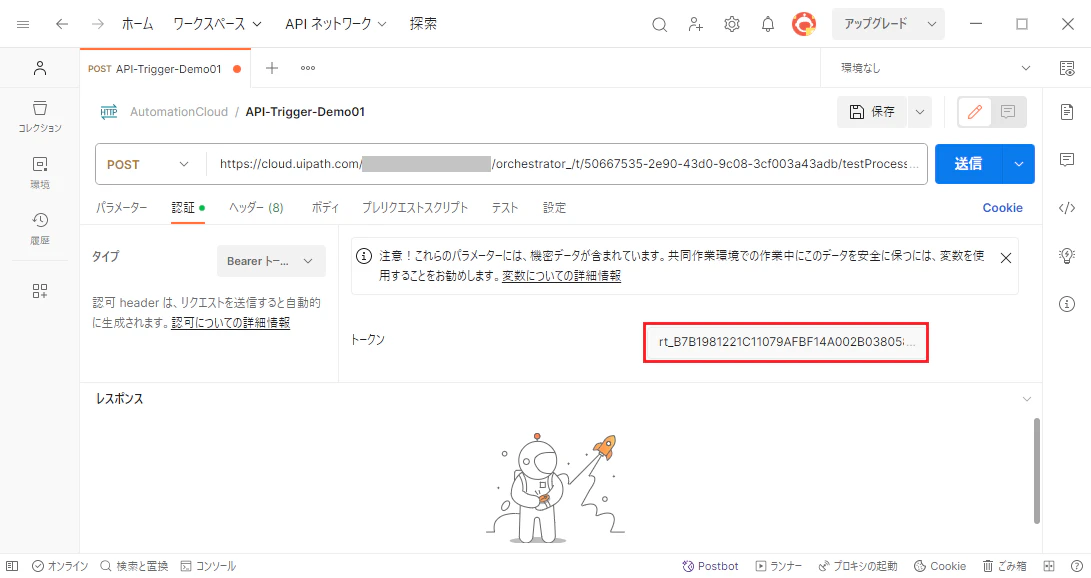Open the search magnifier icon
Image resolution: width=1091 pixels, height=578 pixels.
(660, 25)
